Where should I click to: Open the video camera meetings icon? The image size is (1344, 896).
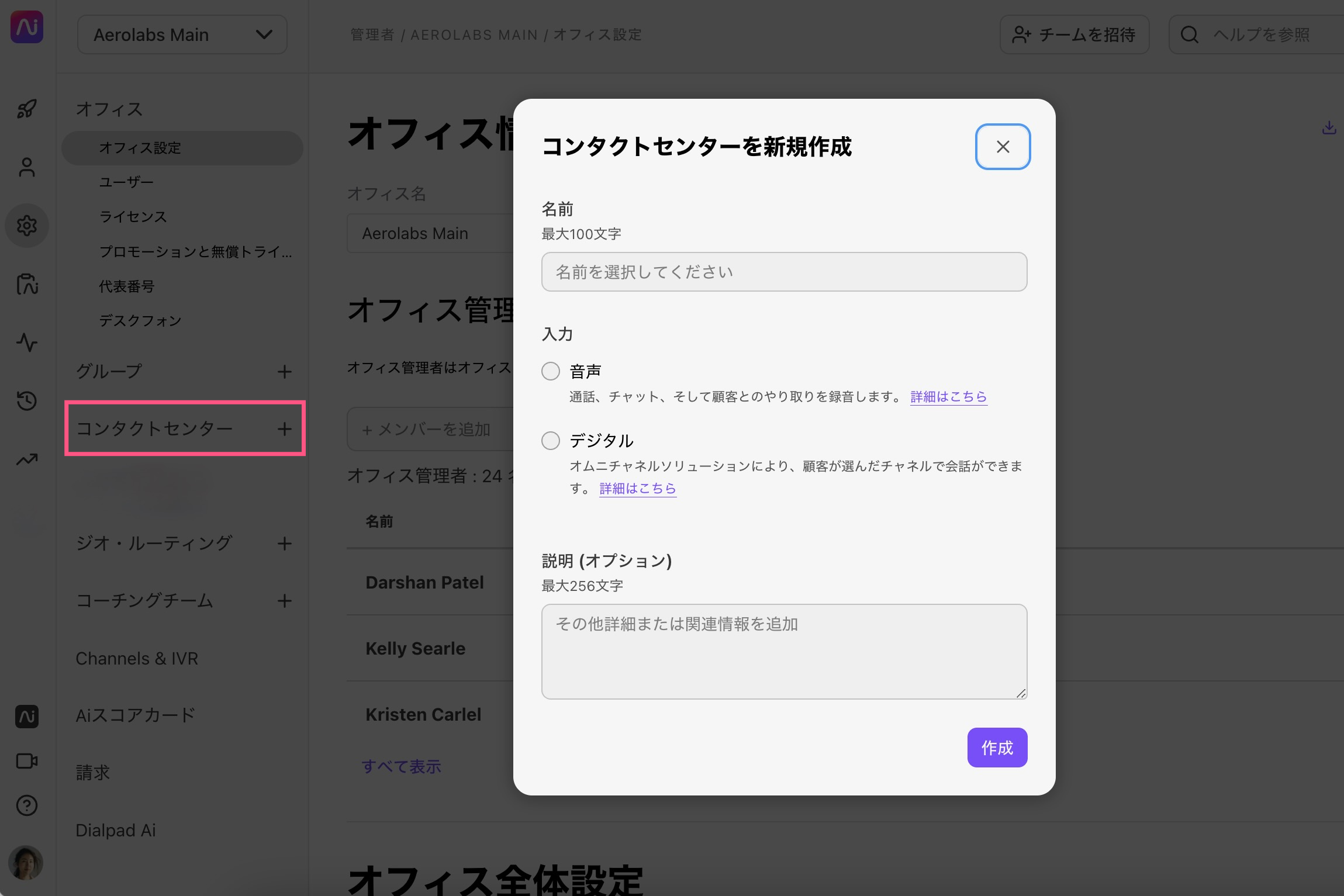coord(27,761)
